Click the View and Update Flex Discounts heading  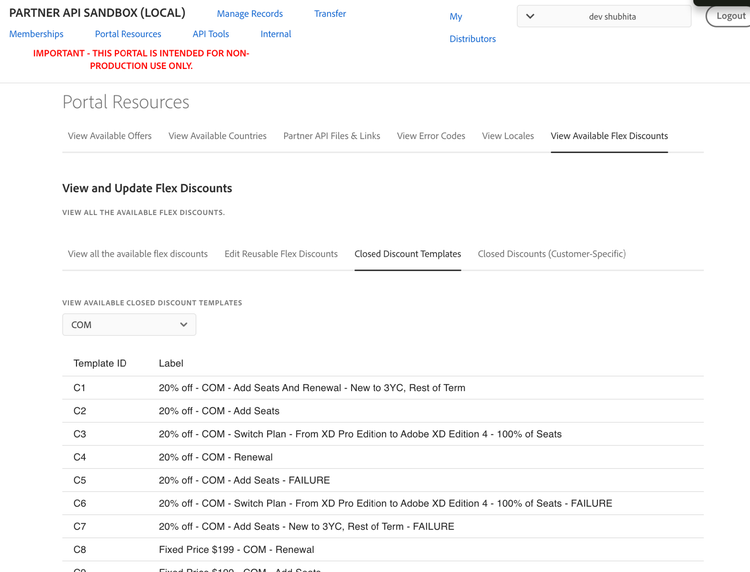pos(147,188)
